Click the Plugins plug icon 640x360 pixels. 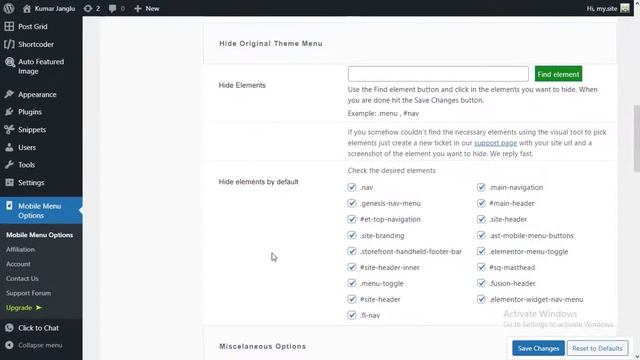point(9,112)
